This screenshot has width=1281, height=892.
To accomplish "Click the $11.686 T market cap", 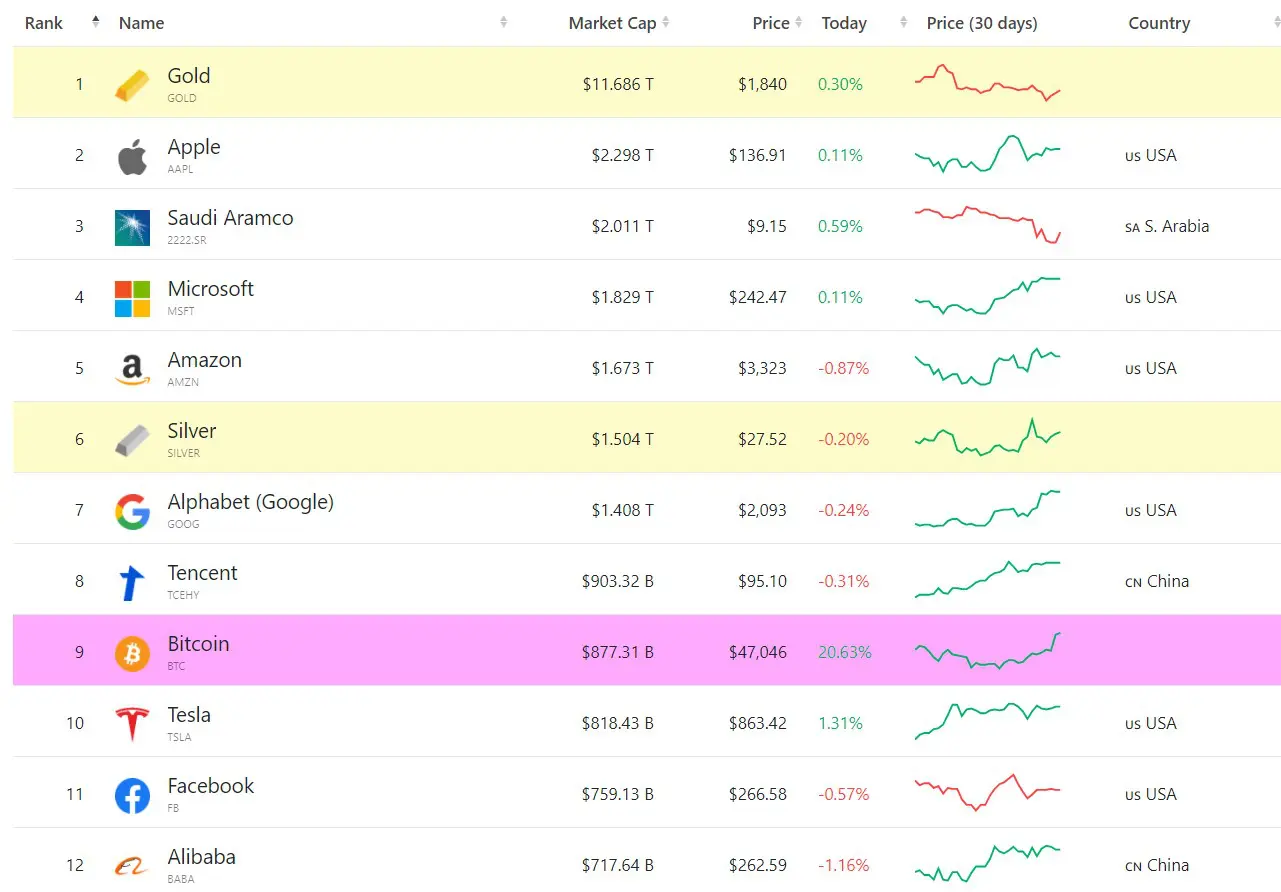I will click(618, 84).
